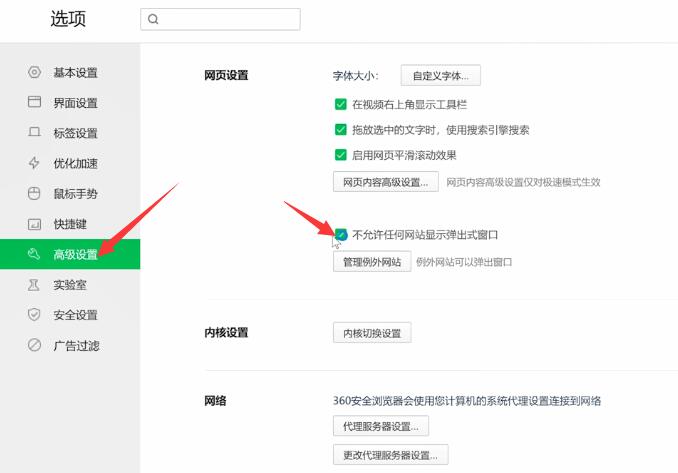Click the 例外网站可以弹出窗口 hint text
The width and height of the screenshot is (678, 473).
pyautogui.click(x=464, y=262)
